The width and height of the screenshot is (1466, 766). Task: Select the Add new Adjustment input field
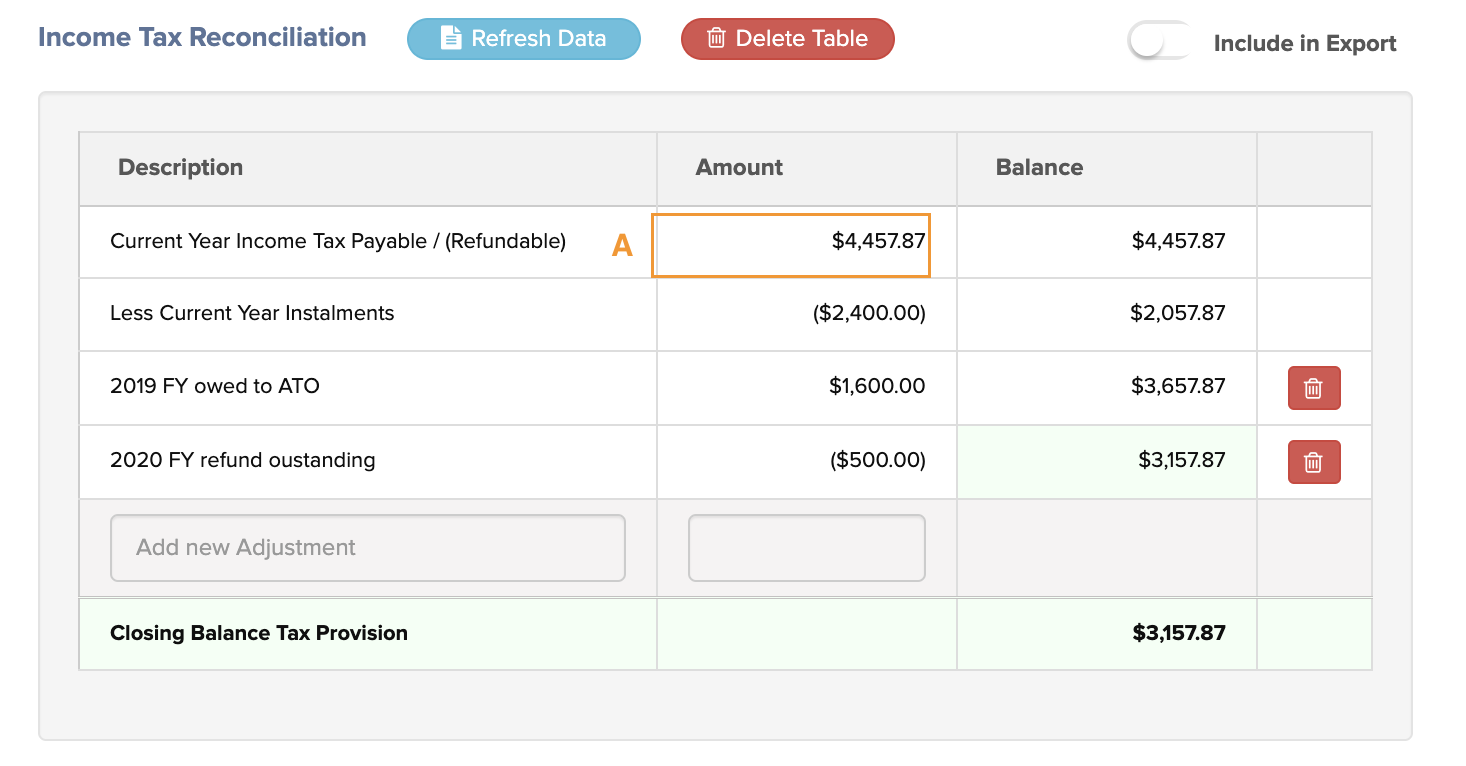(367, 547)
